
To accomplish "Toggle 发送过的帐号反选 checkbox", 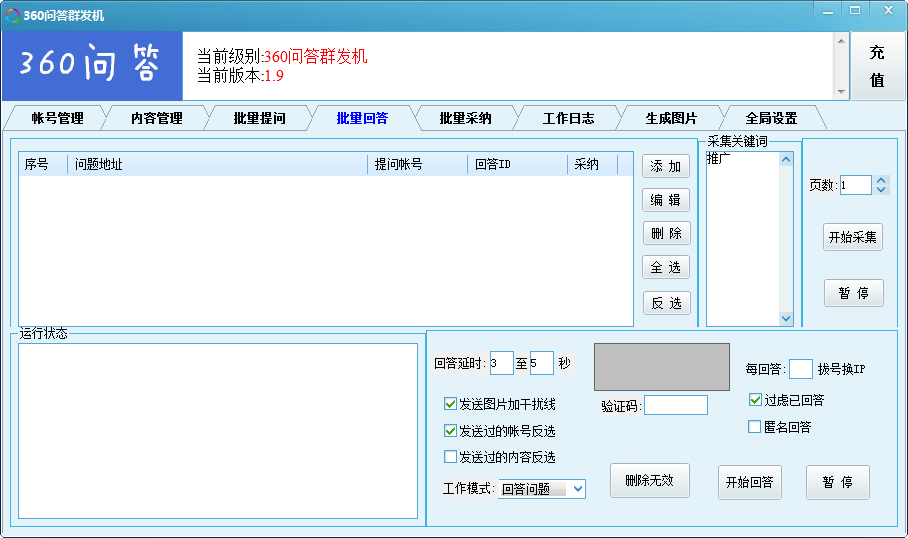I will point(450,430).
